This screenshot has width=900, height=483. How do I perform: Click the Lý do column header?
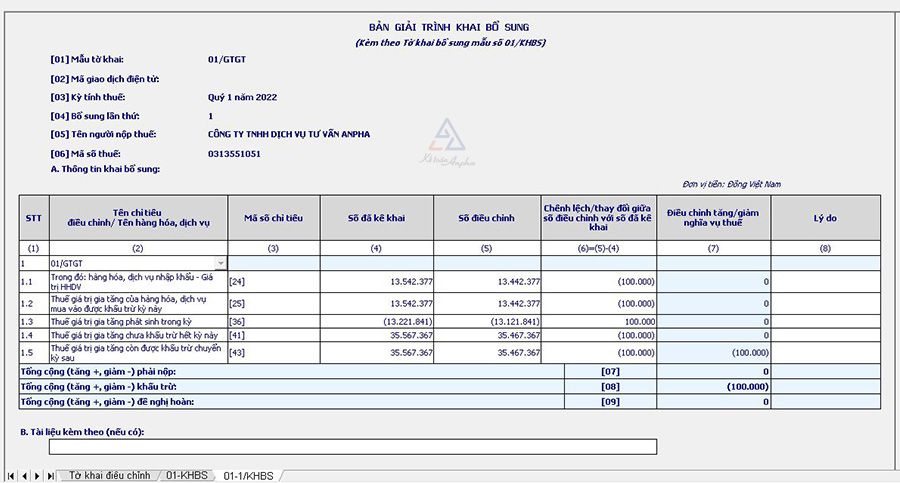pyautogui.click(x=825, y=217)
